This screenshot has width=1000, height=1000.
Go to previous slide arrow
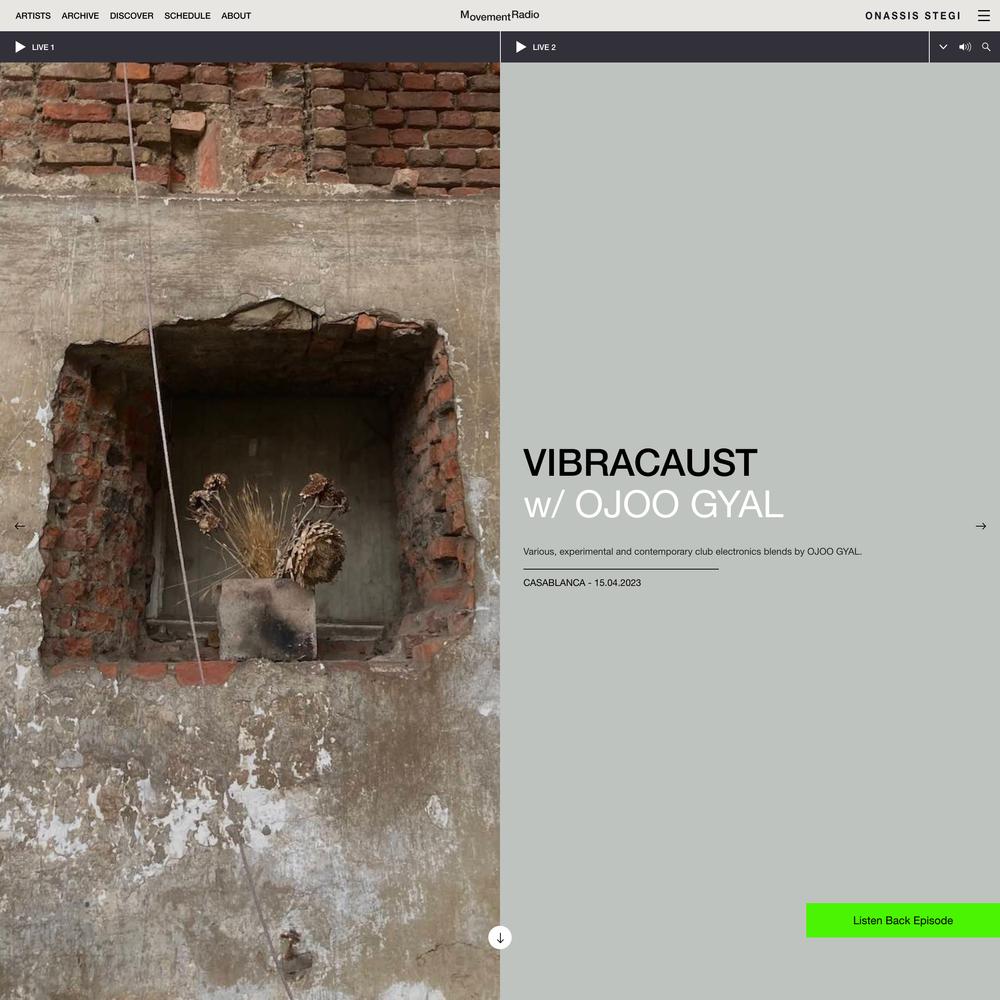point(20,526)
